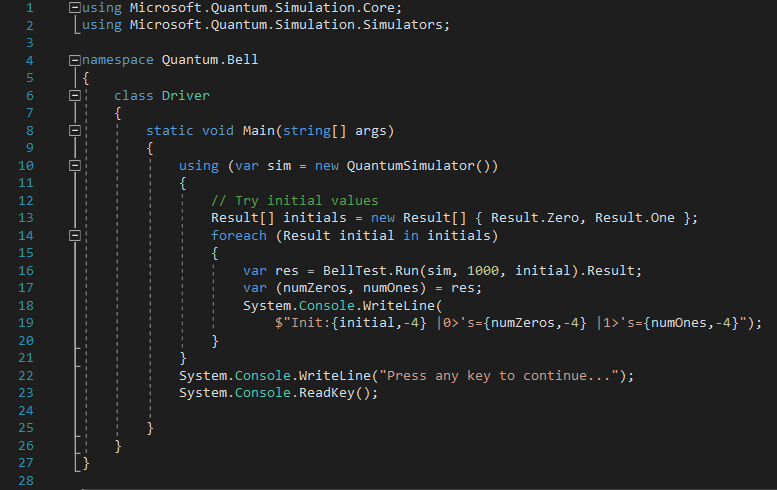The image size is (777, 490).
Task: Click System.Console.ReadKey() call
Action: coord(275,393)
